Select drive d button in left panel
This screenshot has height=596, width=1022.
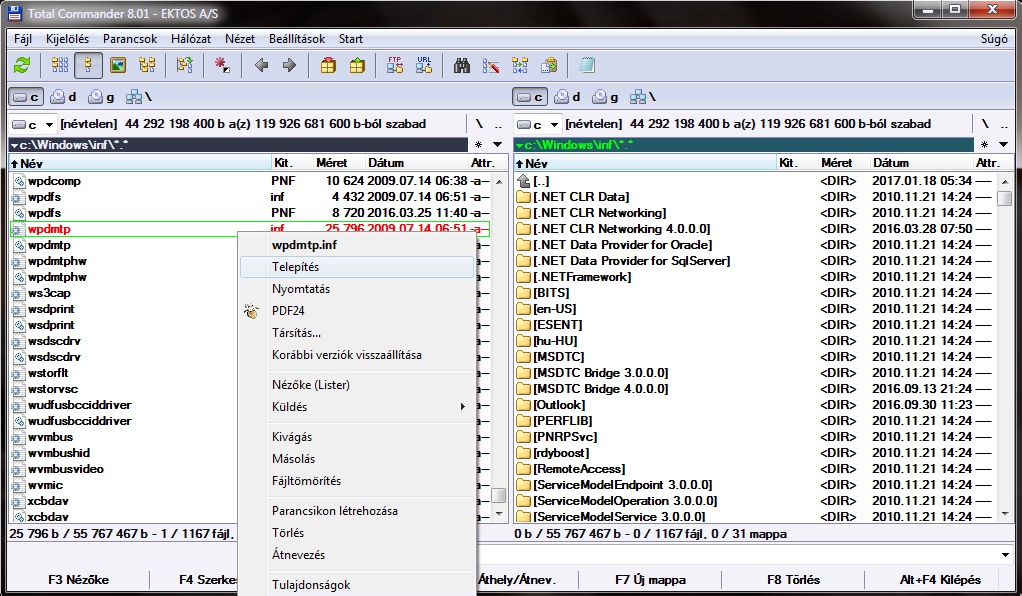point(64,97)
